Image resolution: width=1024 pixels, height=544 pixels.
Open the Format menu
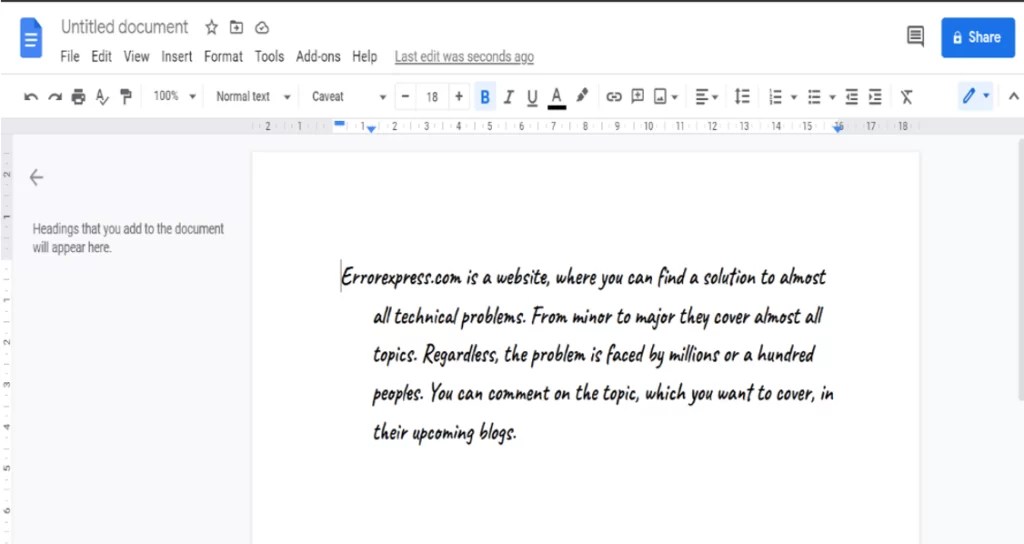click(223, 57)
